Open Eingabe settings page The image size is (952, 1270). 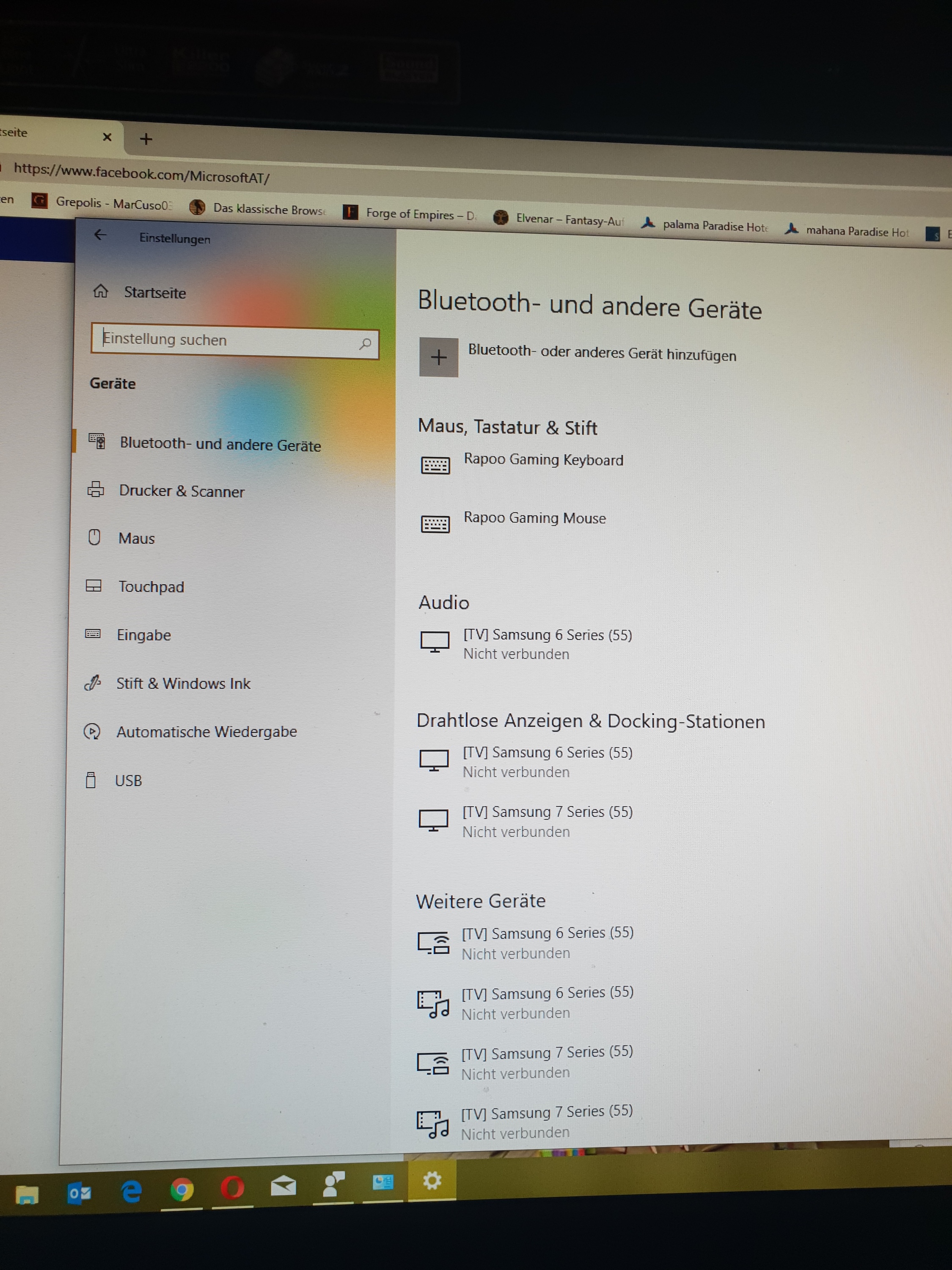click(x=143, y=635)
